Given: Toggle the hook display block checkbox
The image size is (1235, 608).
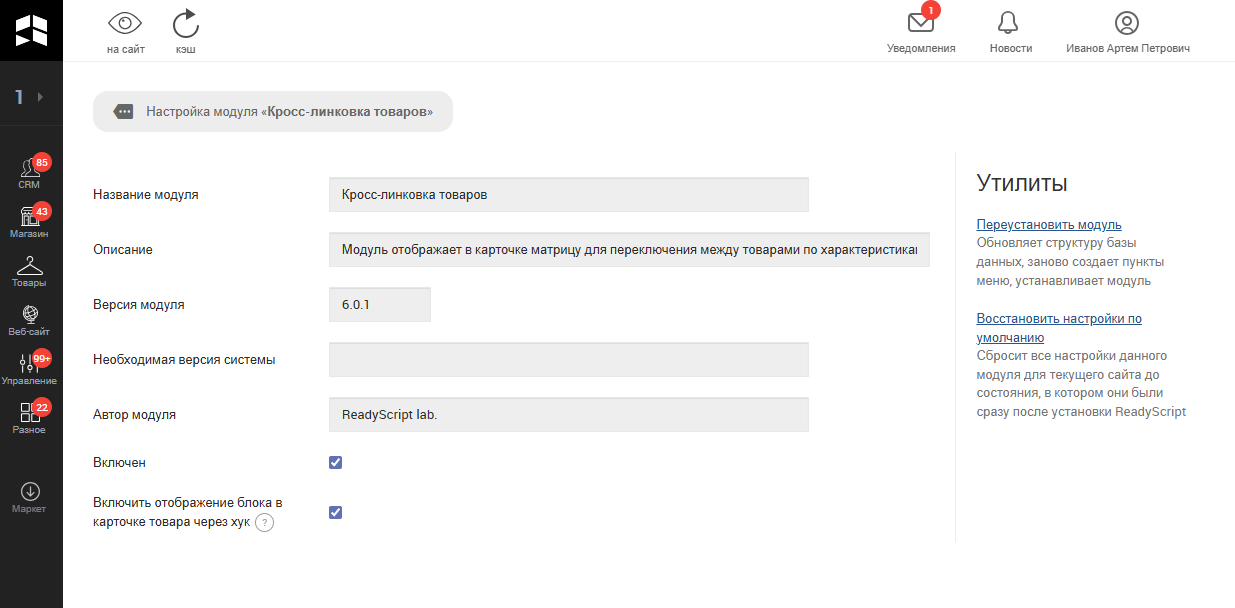Looking at the screenshot, I should pyautogui.click(x=336, y=512).
